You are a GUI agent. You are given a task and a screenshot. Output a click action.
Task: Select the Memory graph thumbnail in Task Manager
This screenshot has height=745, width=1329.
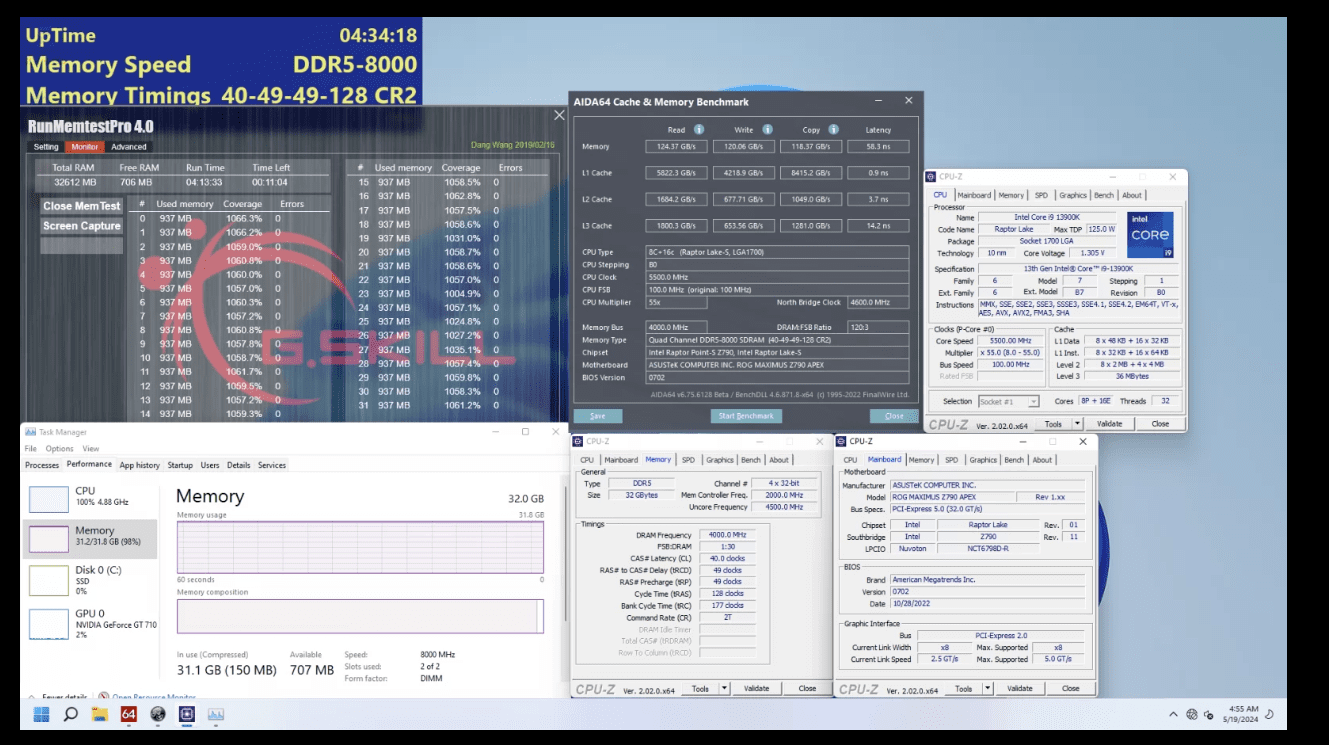coord(48,539)
